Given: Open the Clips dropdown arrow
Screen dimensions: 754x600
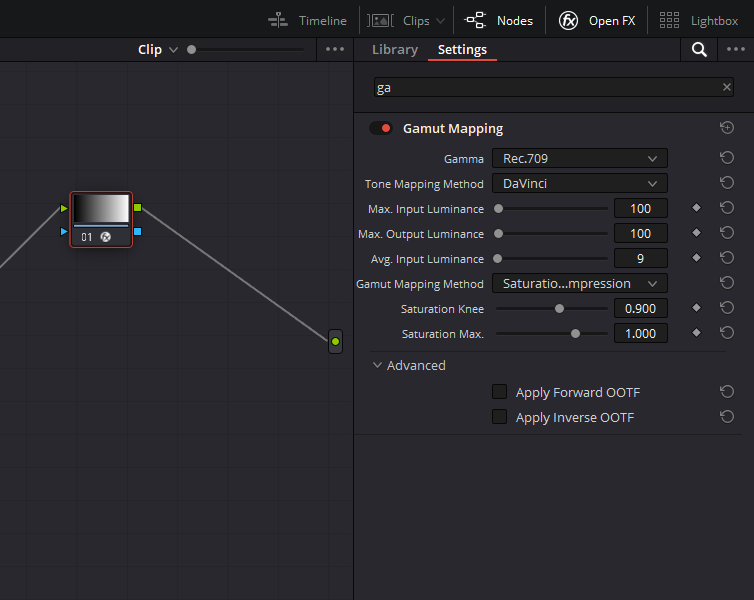Looking at the screenshot, I should (440, 21).
